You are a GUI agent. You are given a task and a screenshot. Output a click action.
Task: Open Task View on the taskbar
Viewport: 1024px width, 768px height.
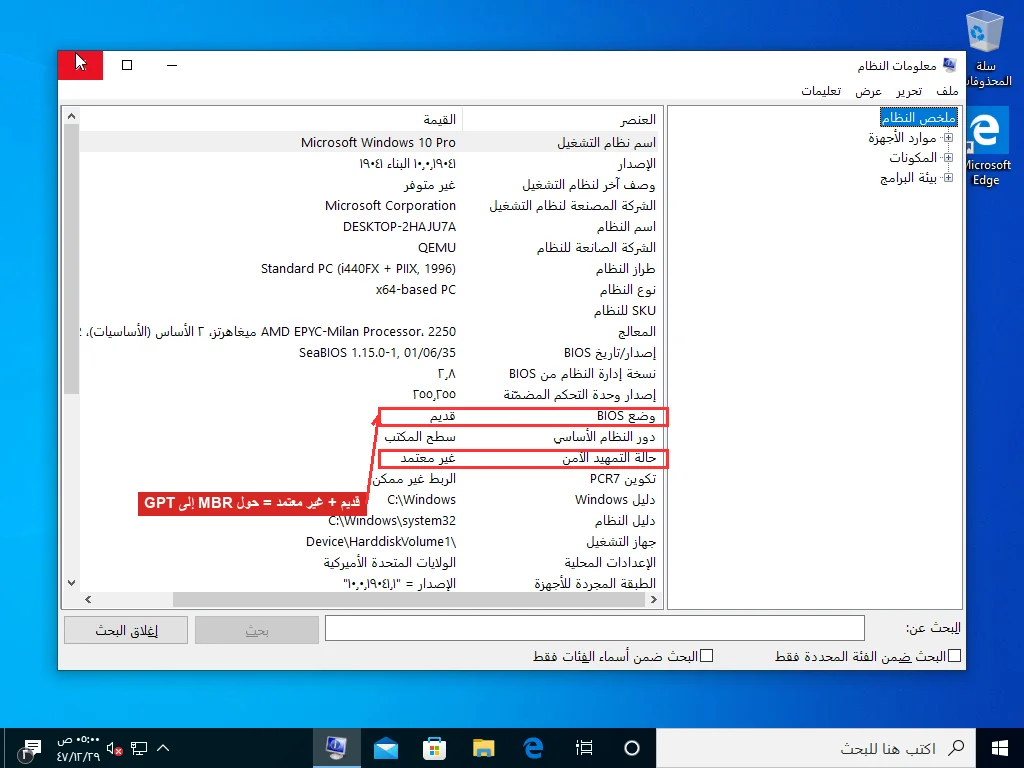click(584, 748)
